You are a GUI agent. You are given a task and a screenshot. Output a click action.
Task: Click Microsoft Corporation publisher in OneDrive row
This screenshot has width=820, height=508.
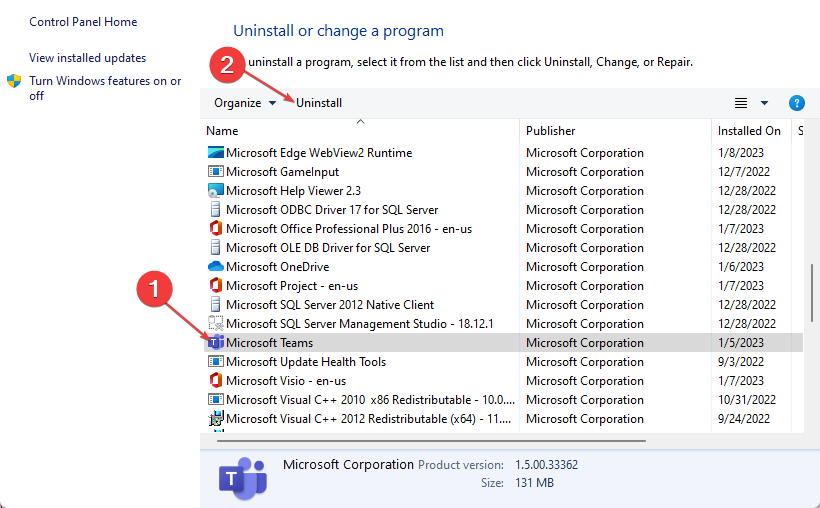pos(585,267)
